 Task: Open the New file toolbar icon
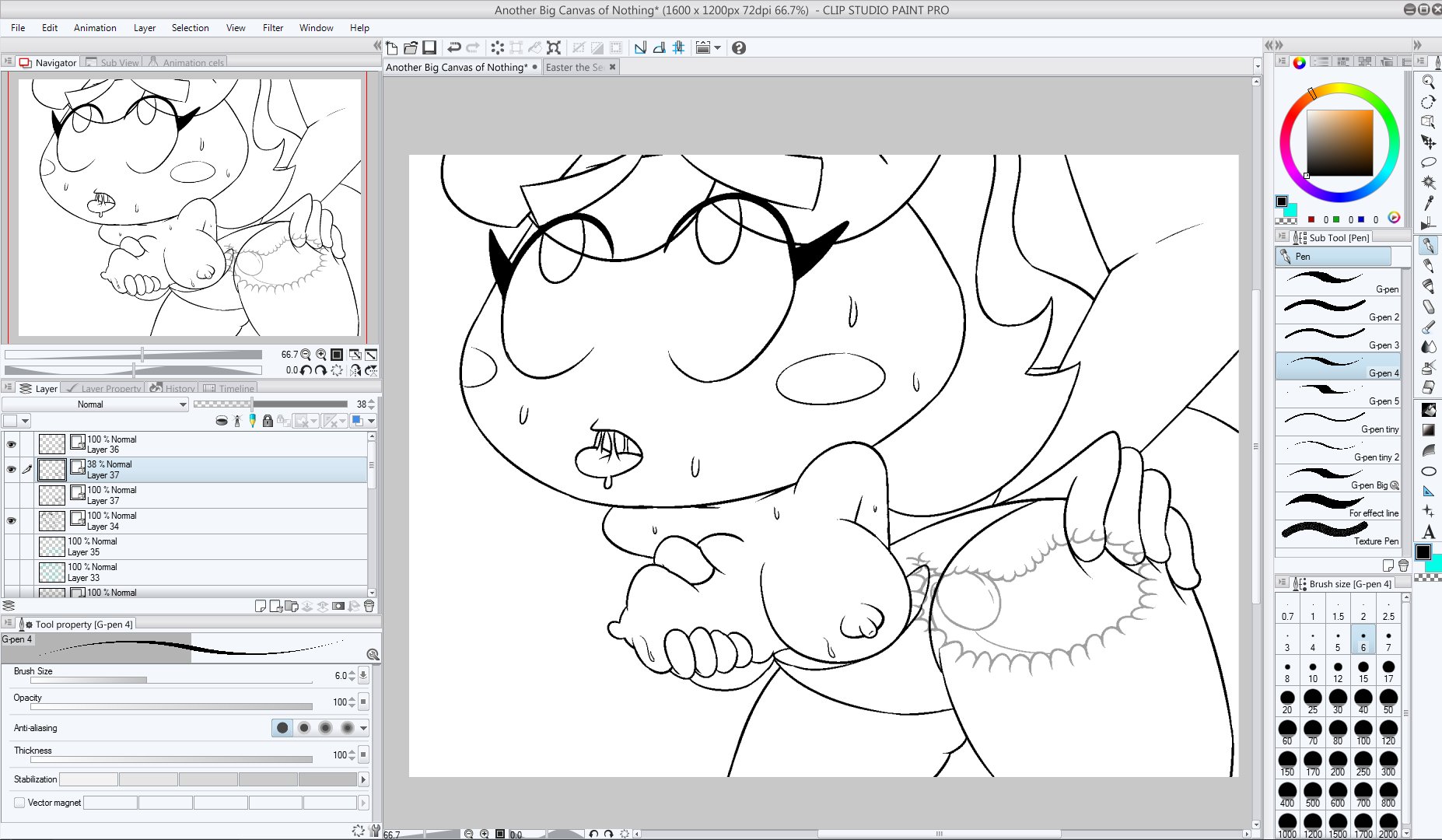pyautogui.click(x=392, y=47)
